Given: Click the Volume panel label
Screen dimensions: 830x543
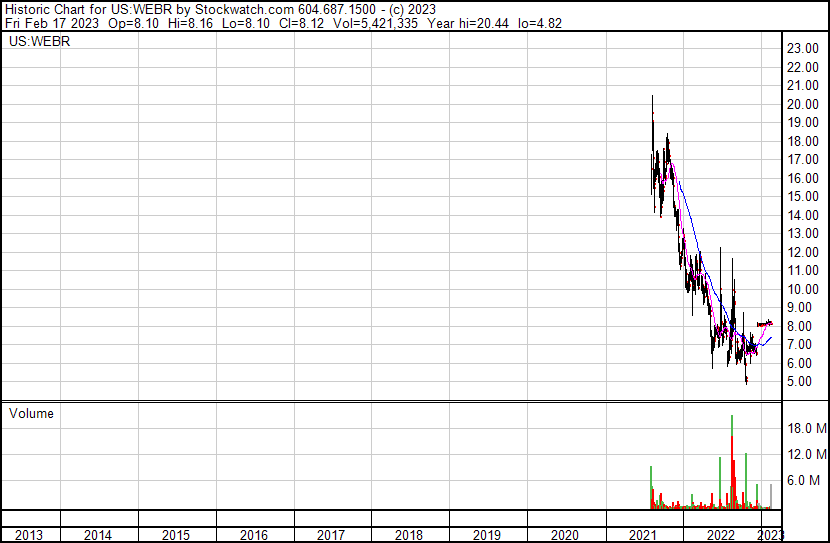Looking at the screenshot, I should coord(32,413).
